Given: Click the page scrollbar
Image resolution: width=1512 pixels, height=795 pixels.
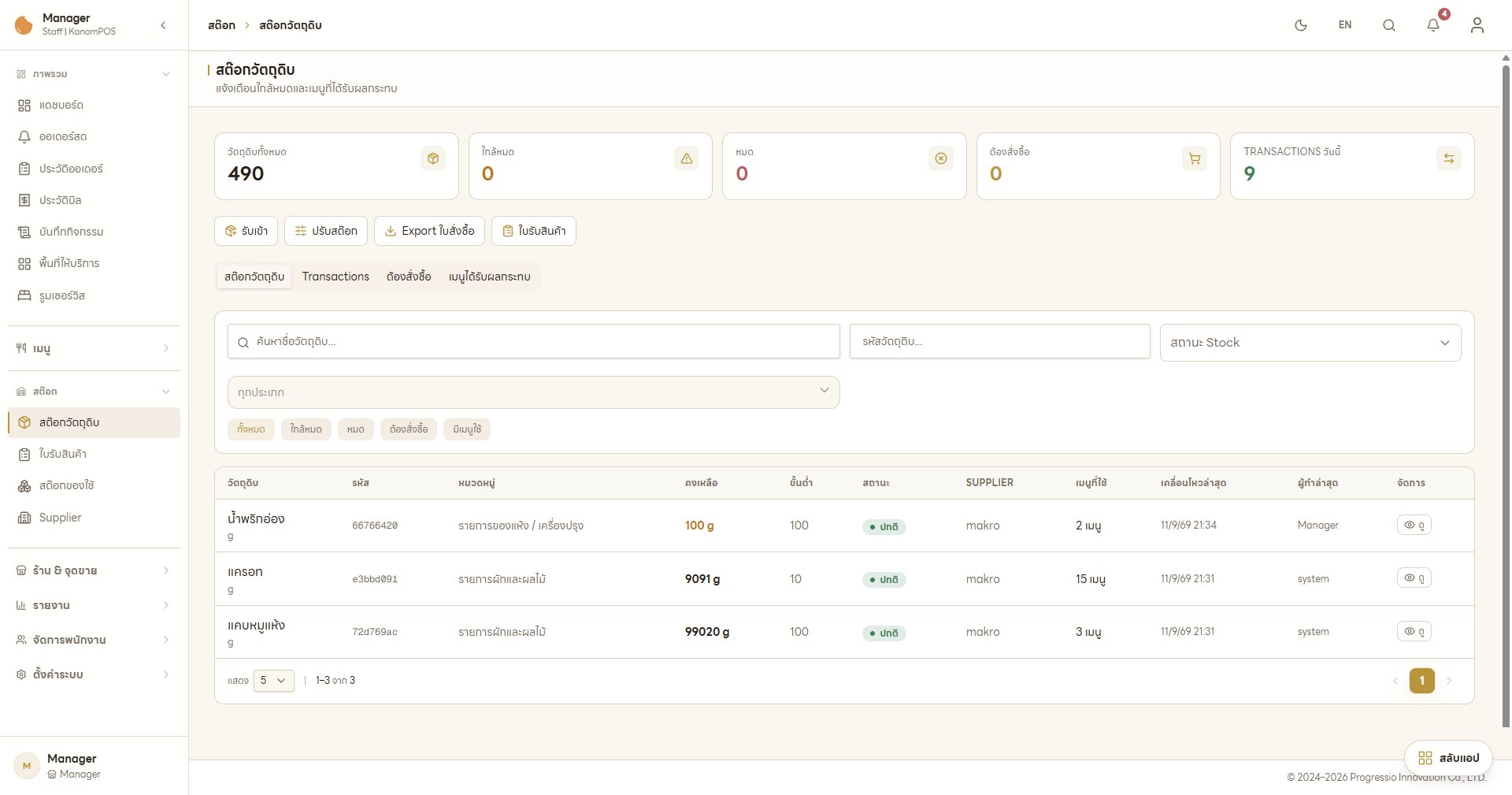Looking at the screenshot, I should pos(1506,394).
